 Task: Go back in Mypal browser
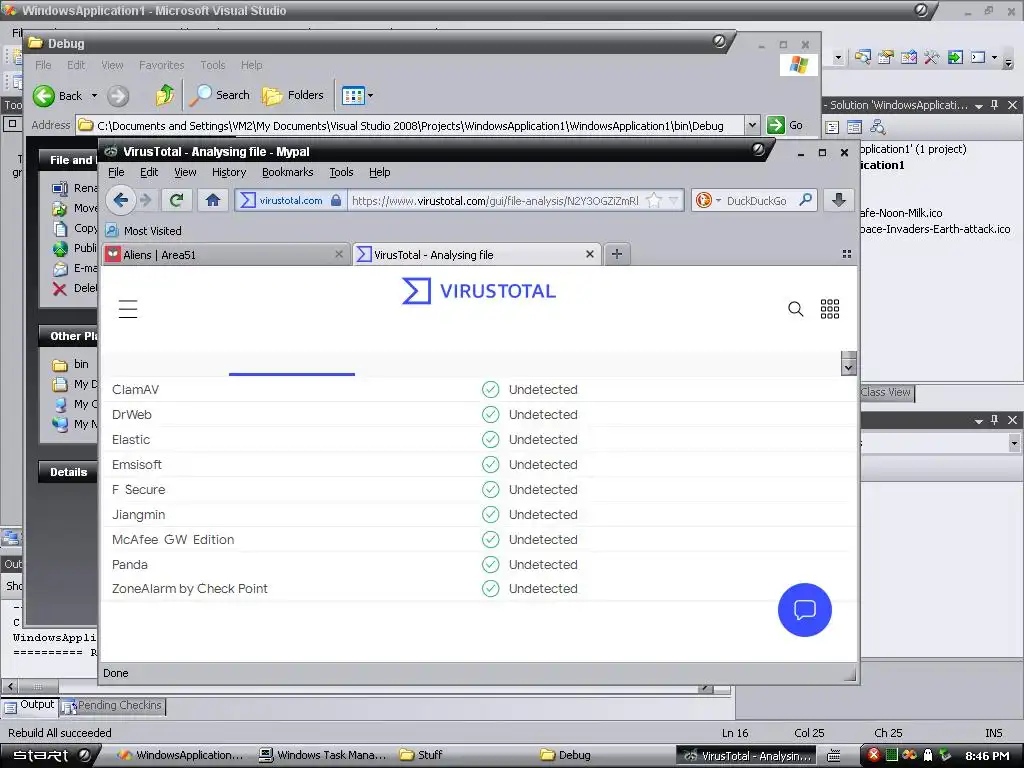pyautogui.click(x=120, y=200)
